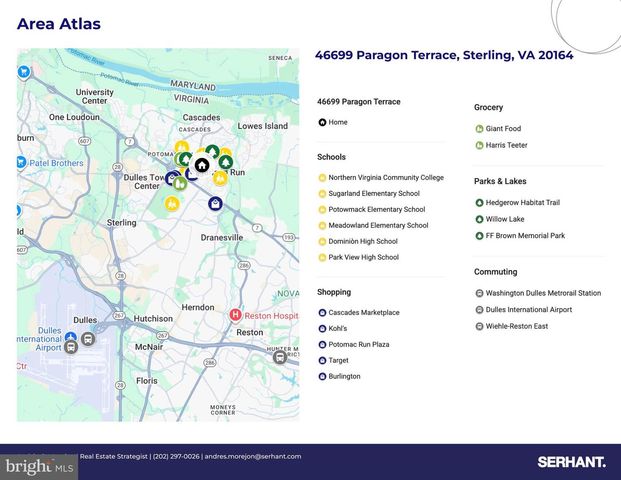Click Dulles International Airport commuting icon
Screen dimensions: 621x480
click(479, 310)
